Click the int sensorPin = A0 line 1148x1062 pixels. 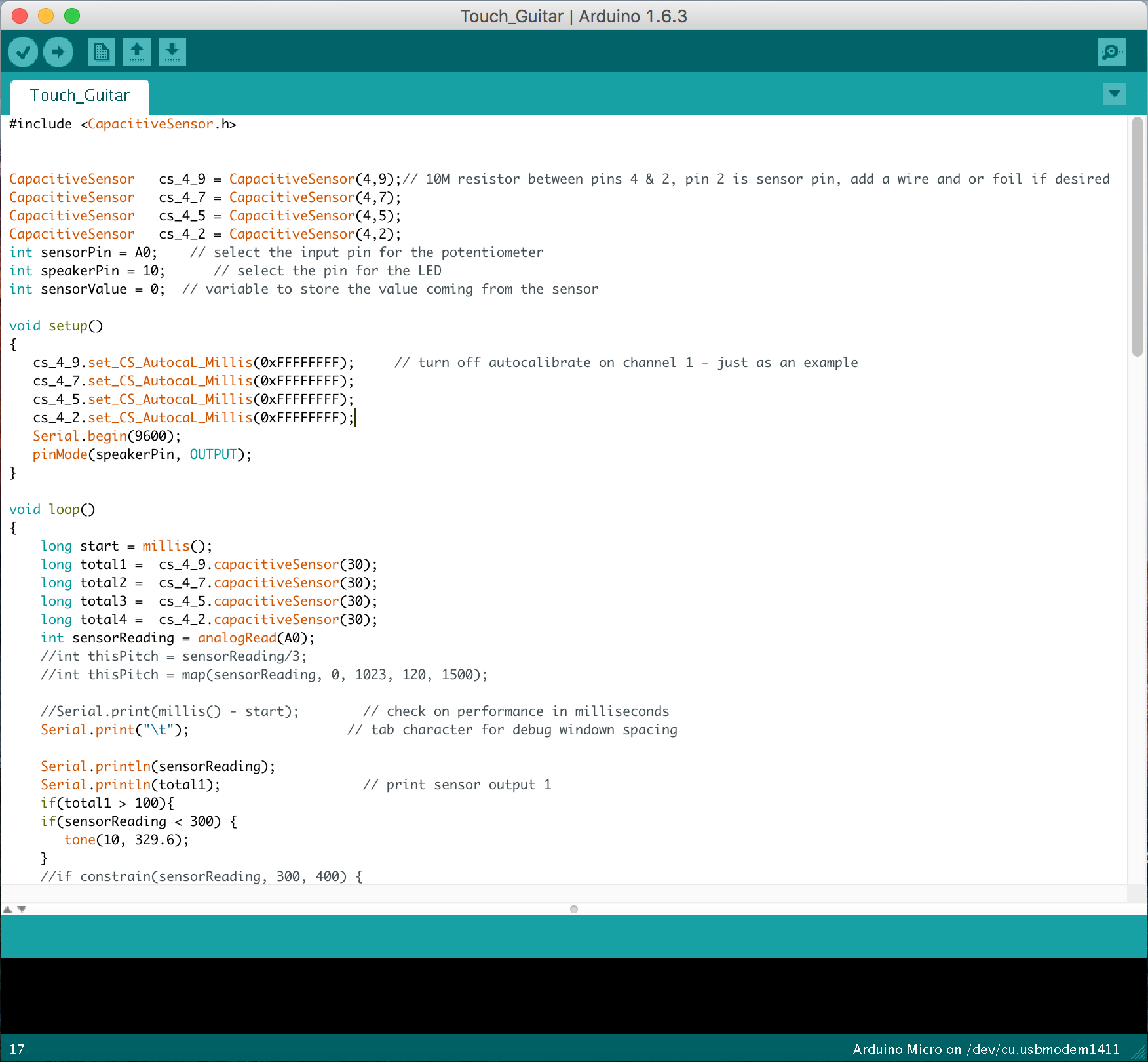(276, 252)
